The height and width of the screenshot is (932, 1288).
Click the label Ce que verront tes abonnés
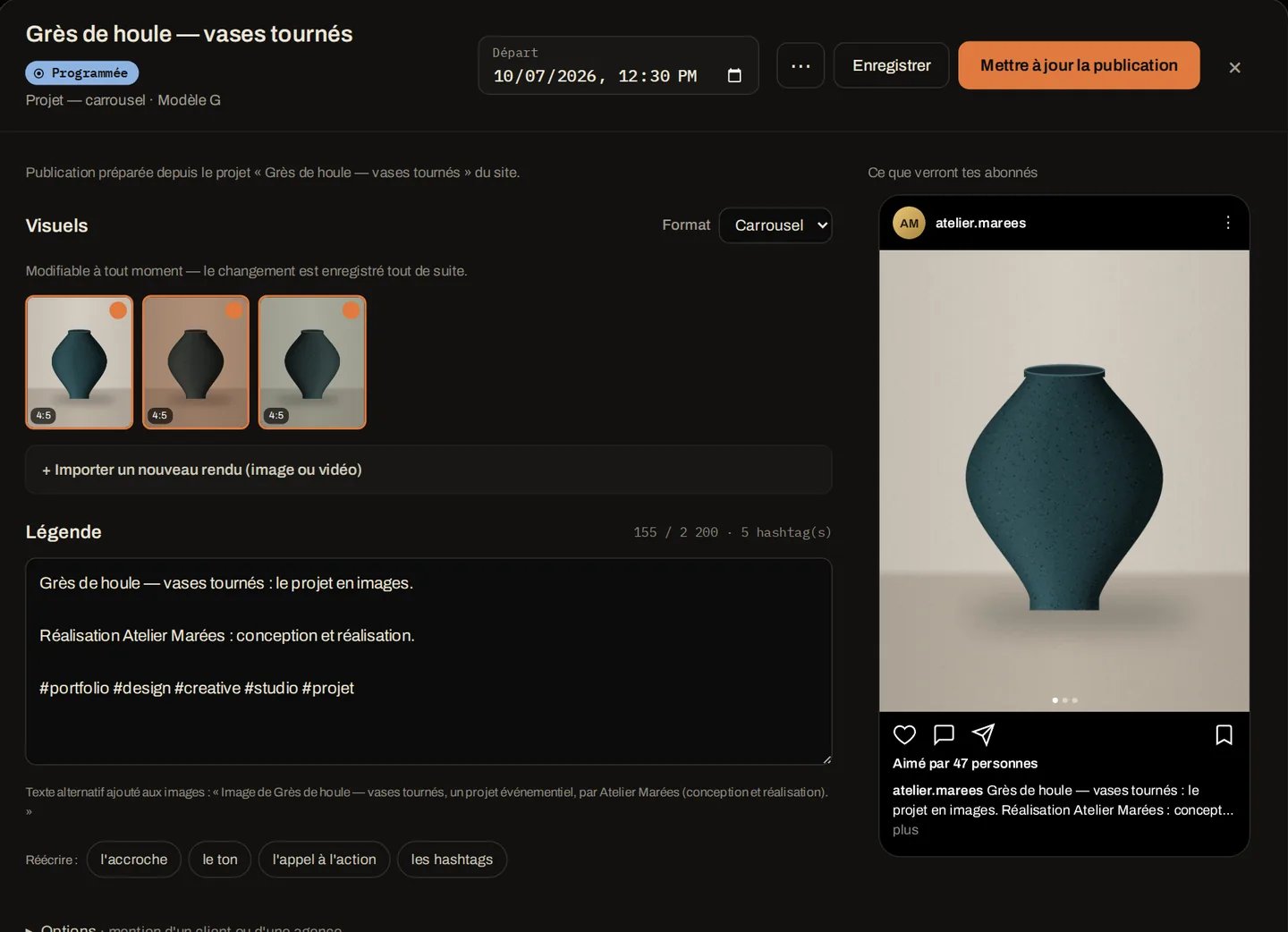click(953, 173)
